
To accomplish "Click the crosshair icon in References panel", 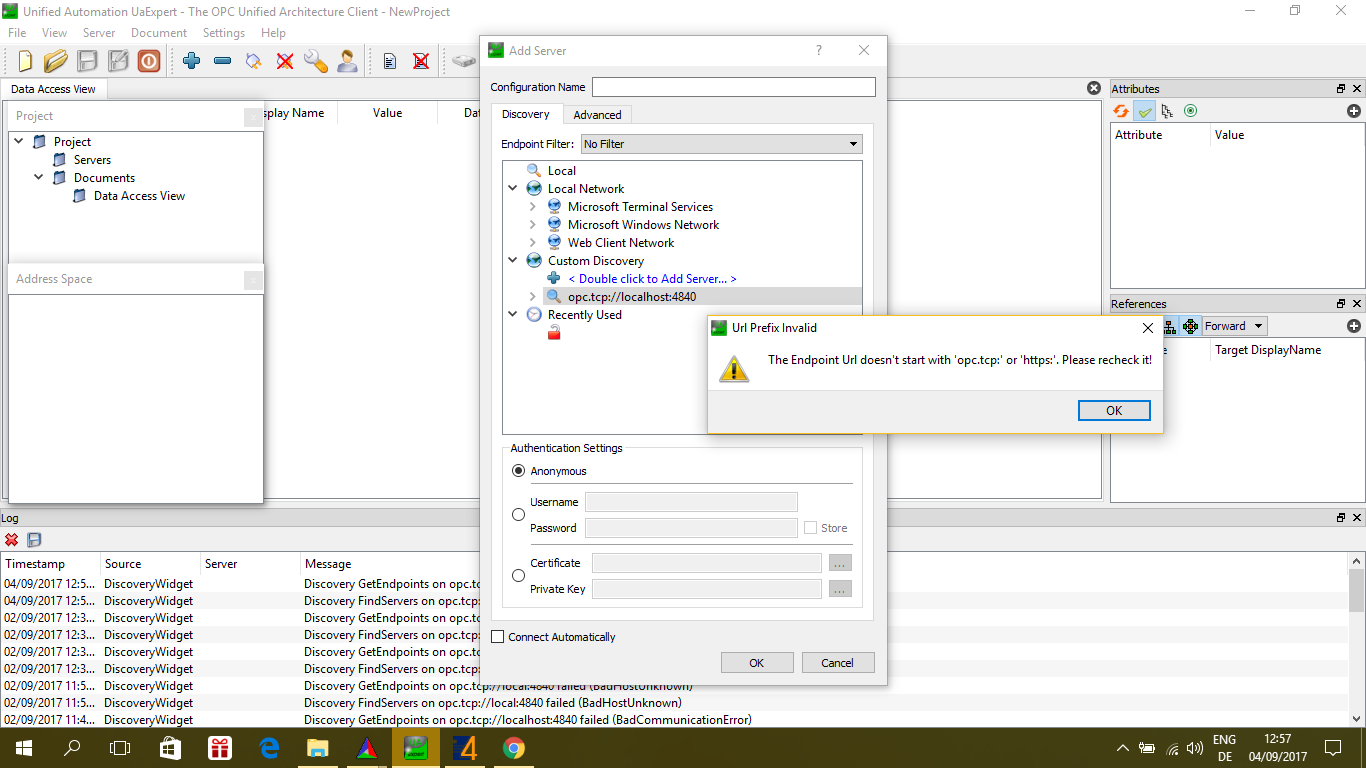I will tap(1190, 326).
